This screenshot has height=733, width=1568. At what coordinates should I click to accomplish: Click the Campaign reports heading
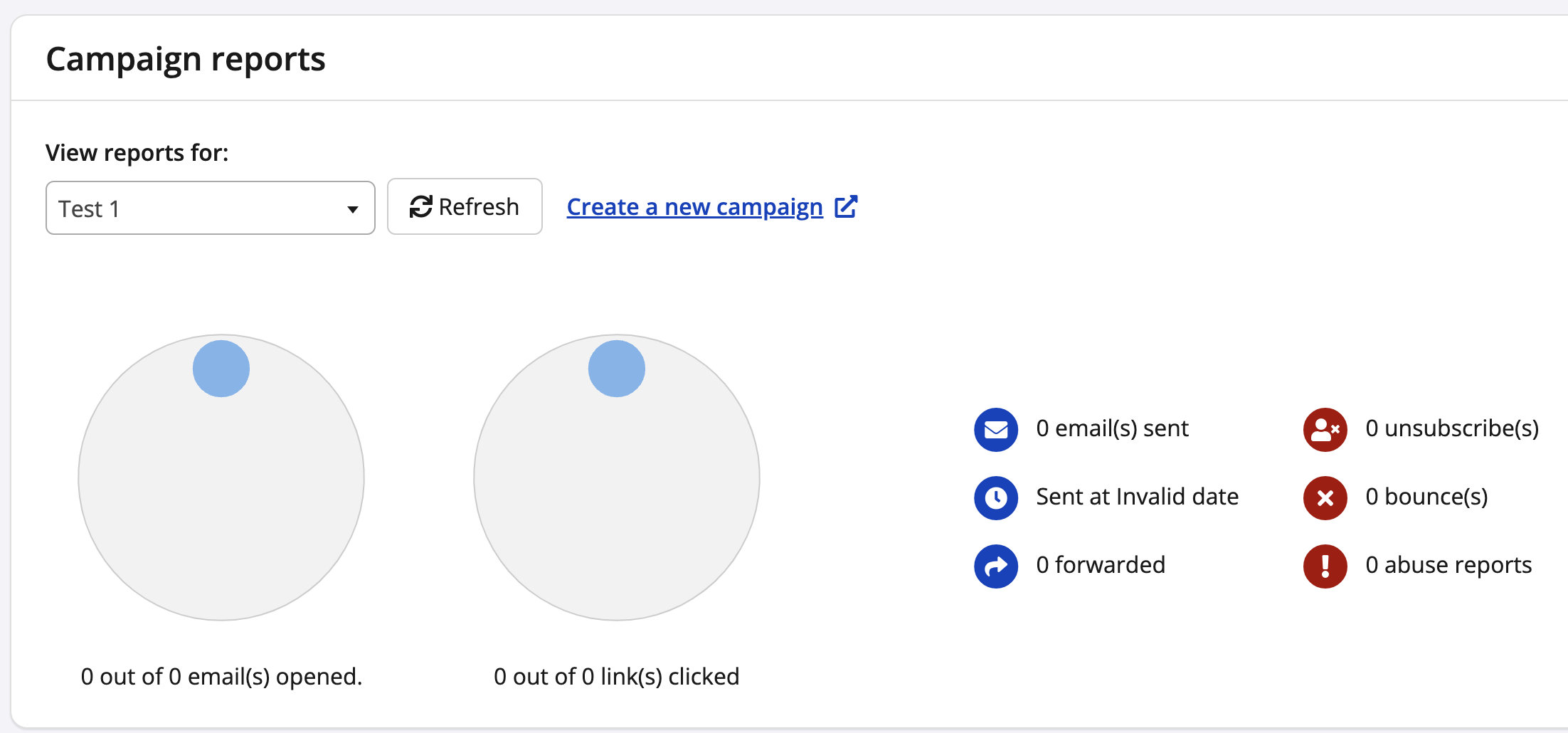(186, 59)
